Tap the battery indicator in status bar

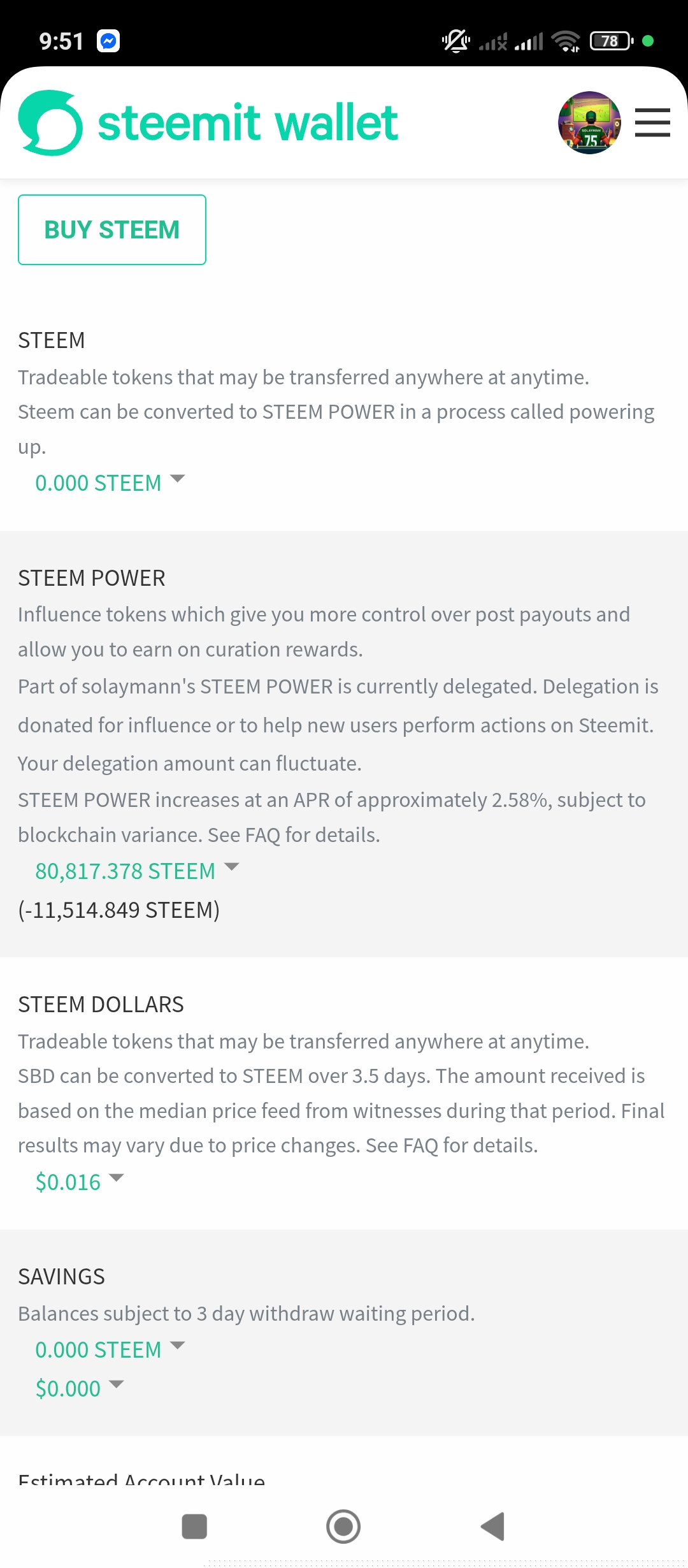click(x=612, y=41)
